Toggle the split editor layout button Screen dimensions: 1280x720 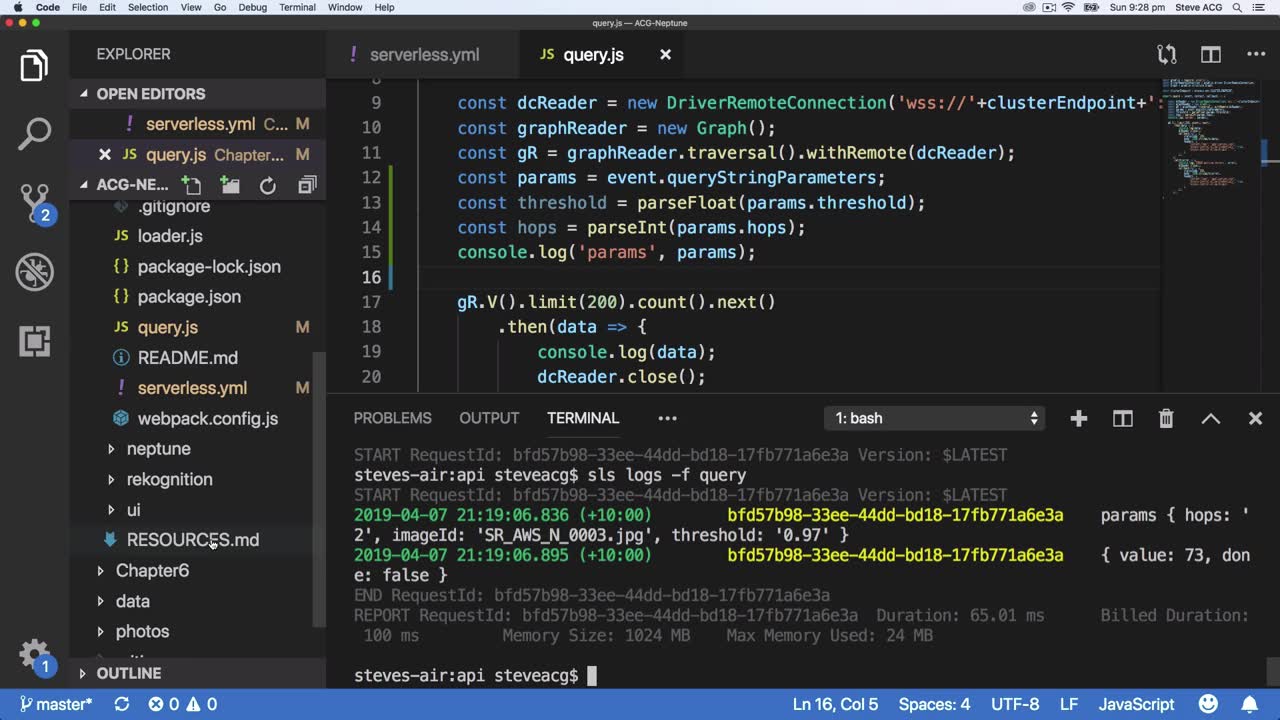click(1211, 55)
